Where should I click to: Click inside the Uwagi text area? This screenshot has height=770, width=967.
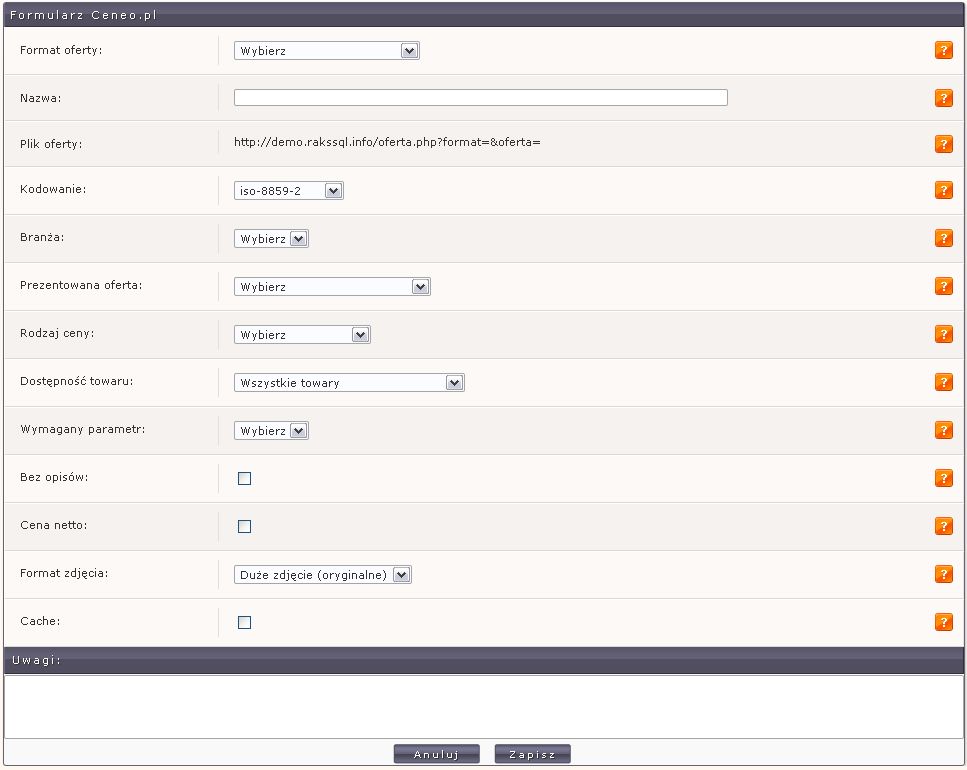(x=483, y=706)
